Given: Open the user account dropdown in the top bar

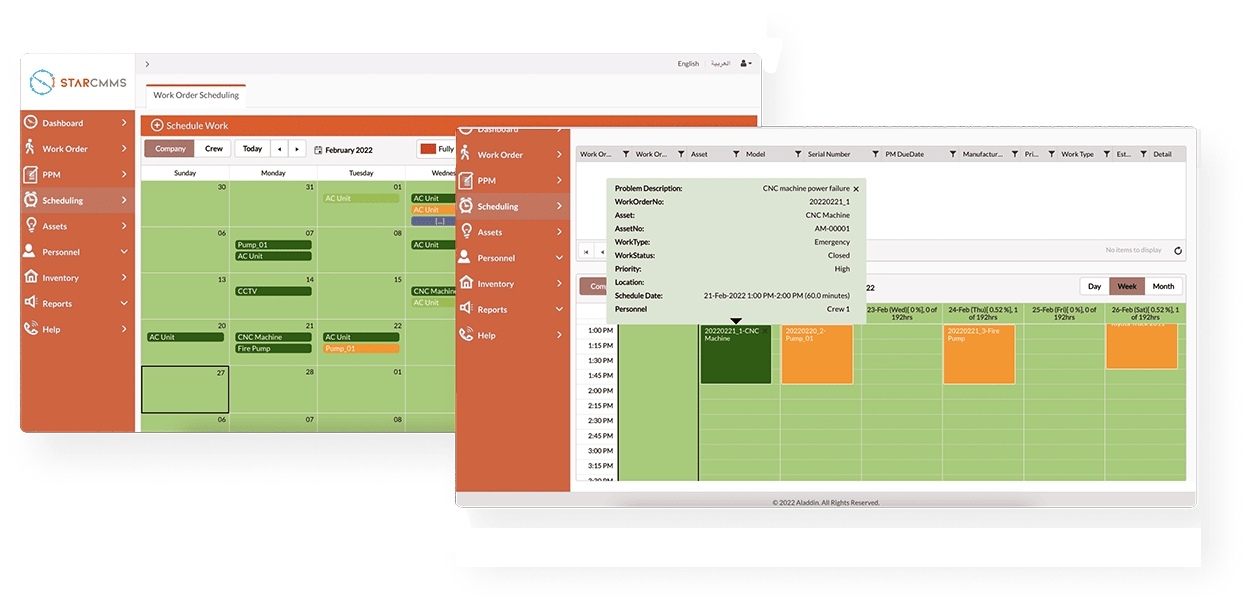Looking at the screenshot, I should click(x=746, y=63).
